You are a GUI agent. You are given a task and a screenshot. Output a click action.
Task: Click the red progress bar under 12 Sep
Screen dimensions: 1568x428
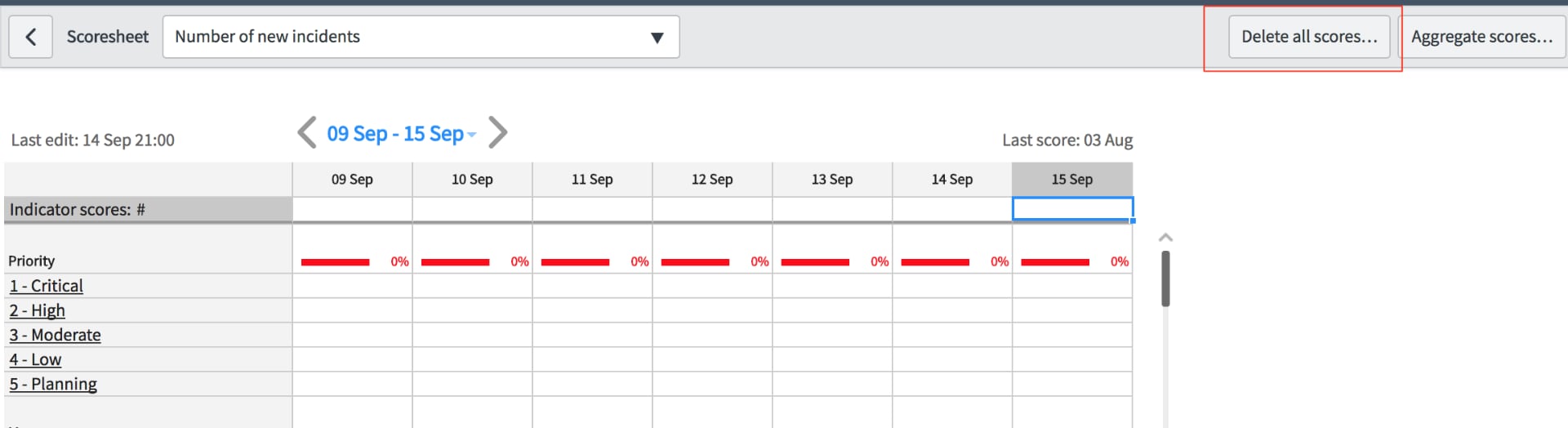click(695, 262)
